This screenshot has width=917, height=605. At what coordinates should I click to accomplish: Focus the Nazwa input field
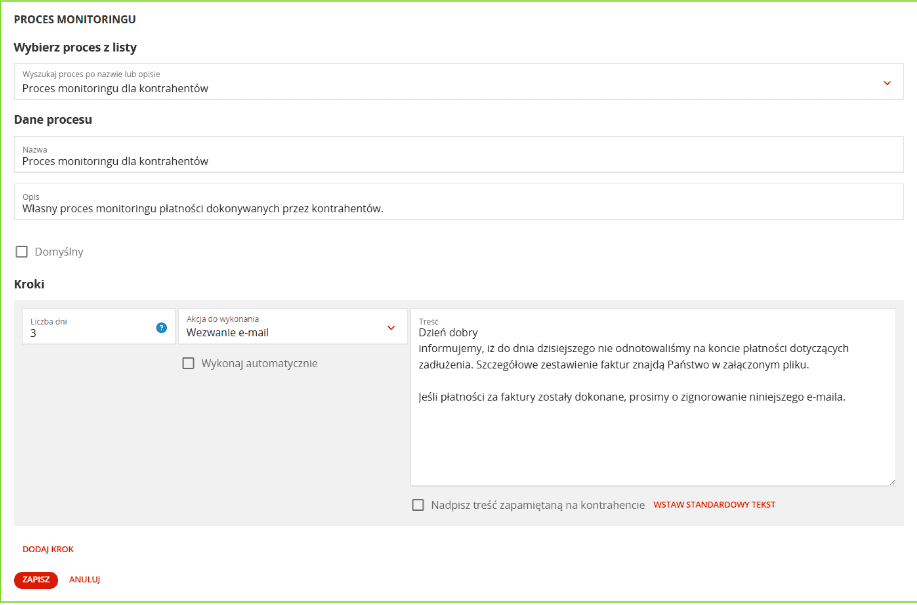pos(458,155)
